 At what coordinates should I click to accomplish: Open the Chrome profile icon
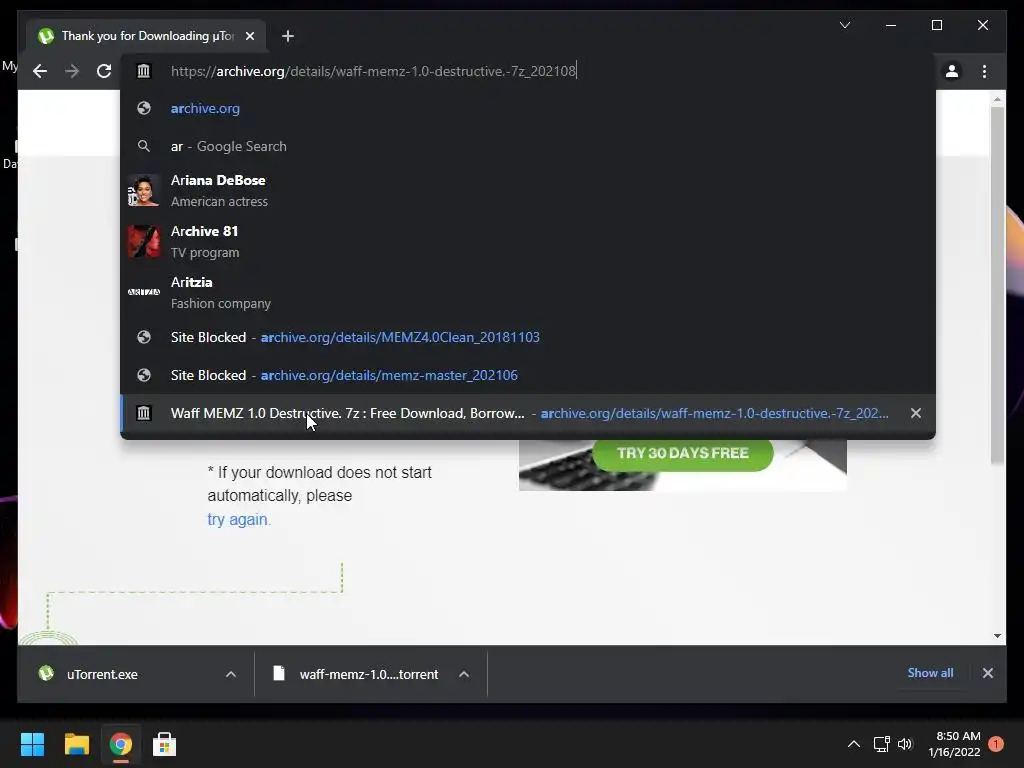952,71
